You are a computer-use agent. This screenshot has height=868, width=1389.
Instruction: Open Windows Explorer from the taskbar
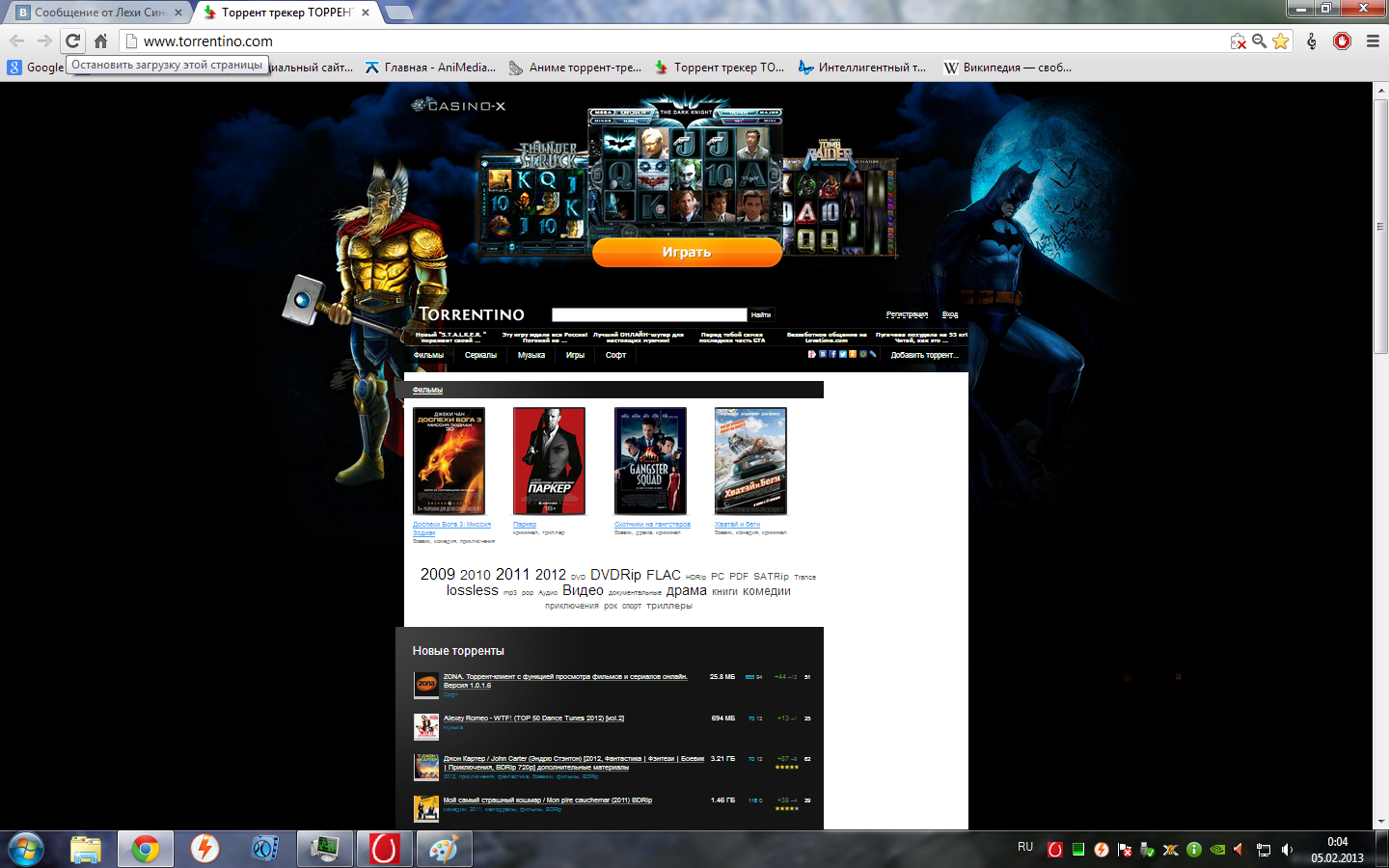[86, 850]
